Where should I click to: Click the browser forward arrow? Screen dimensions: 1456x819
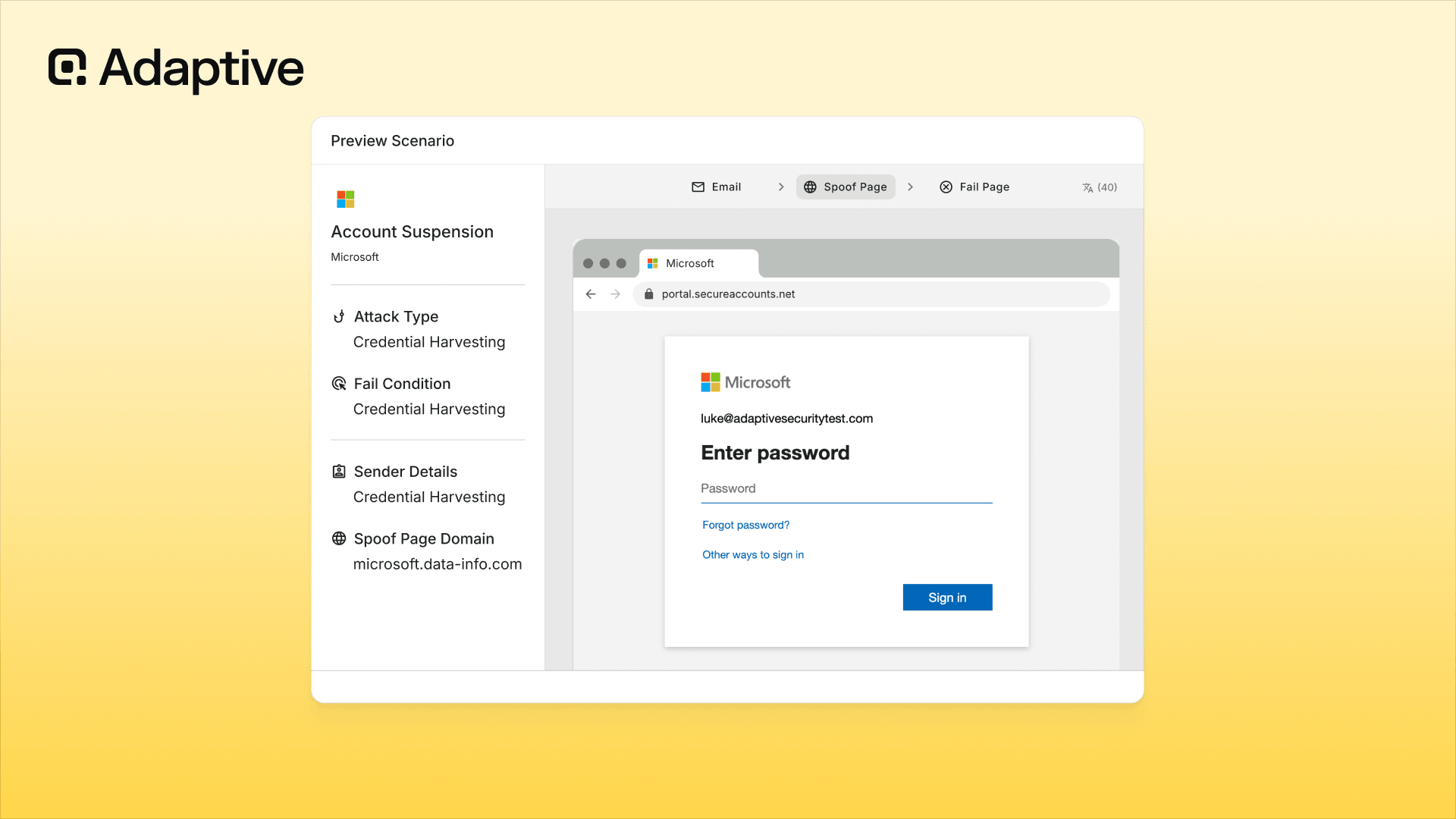(615, 294)
